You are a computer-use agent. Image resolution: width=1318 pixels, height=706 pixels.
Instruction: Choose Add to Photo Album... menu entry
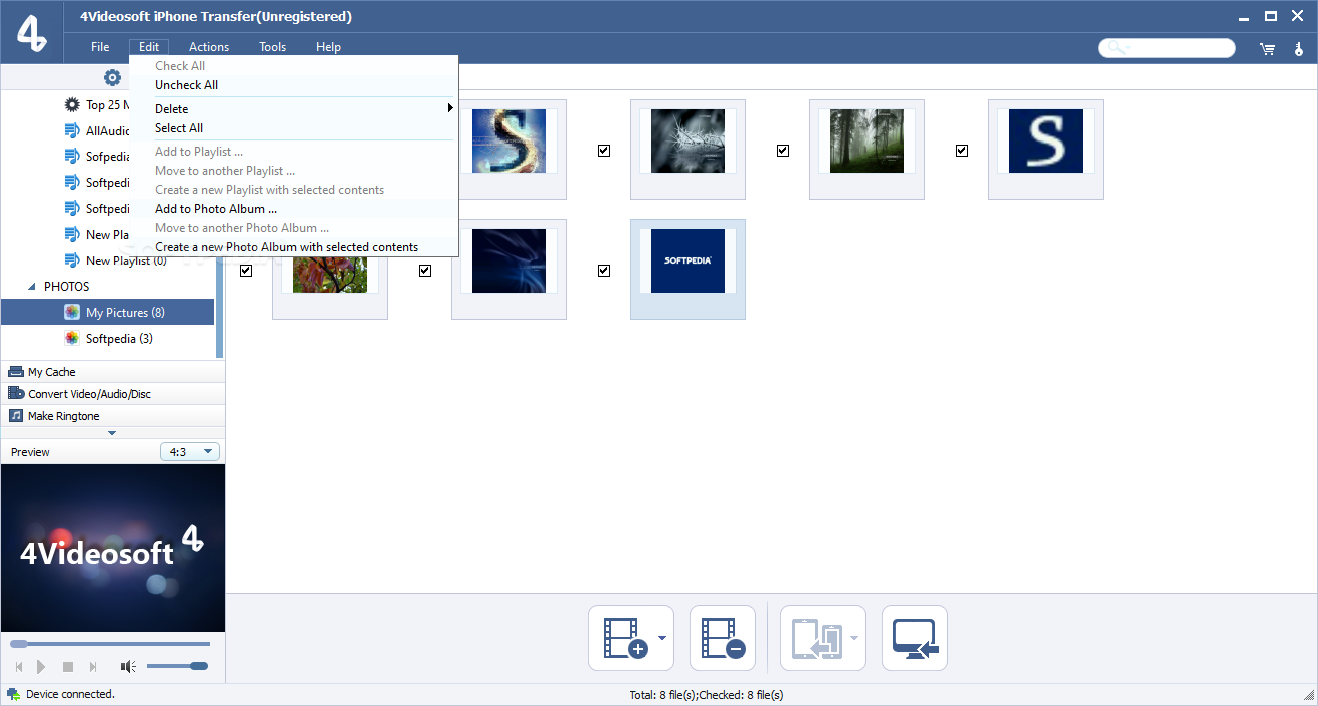pyautogui.click(x=294, y=209)
